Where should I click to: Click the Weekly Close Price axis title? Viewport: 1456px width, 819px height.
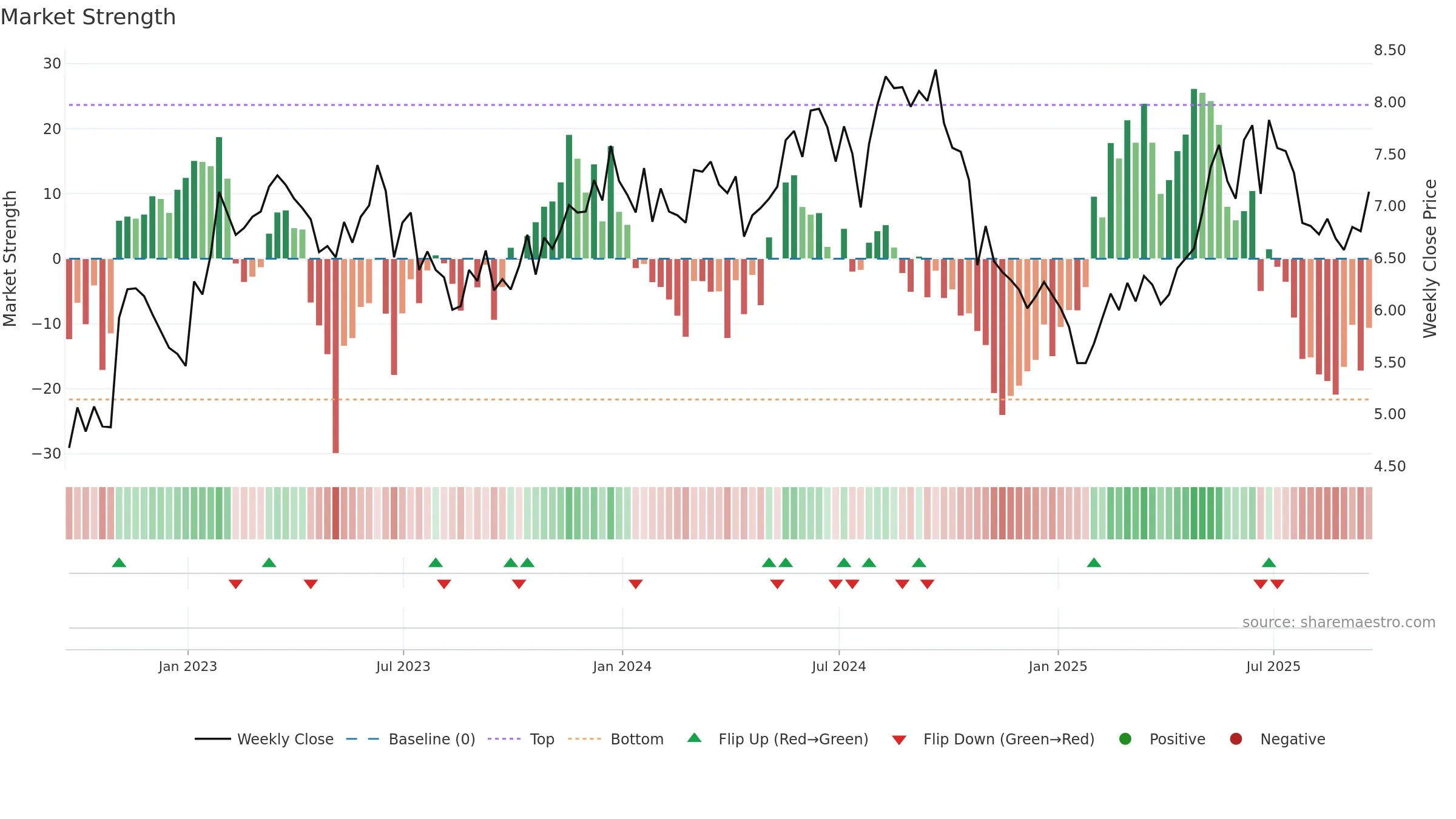point(1430,258)
